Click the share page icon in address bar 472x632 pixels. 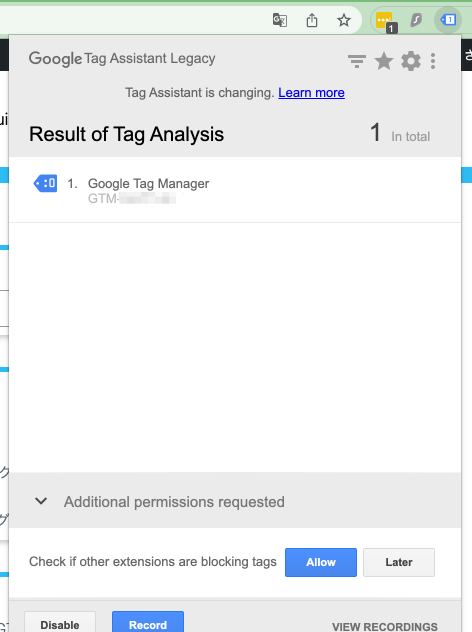(312, 20)
